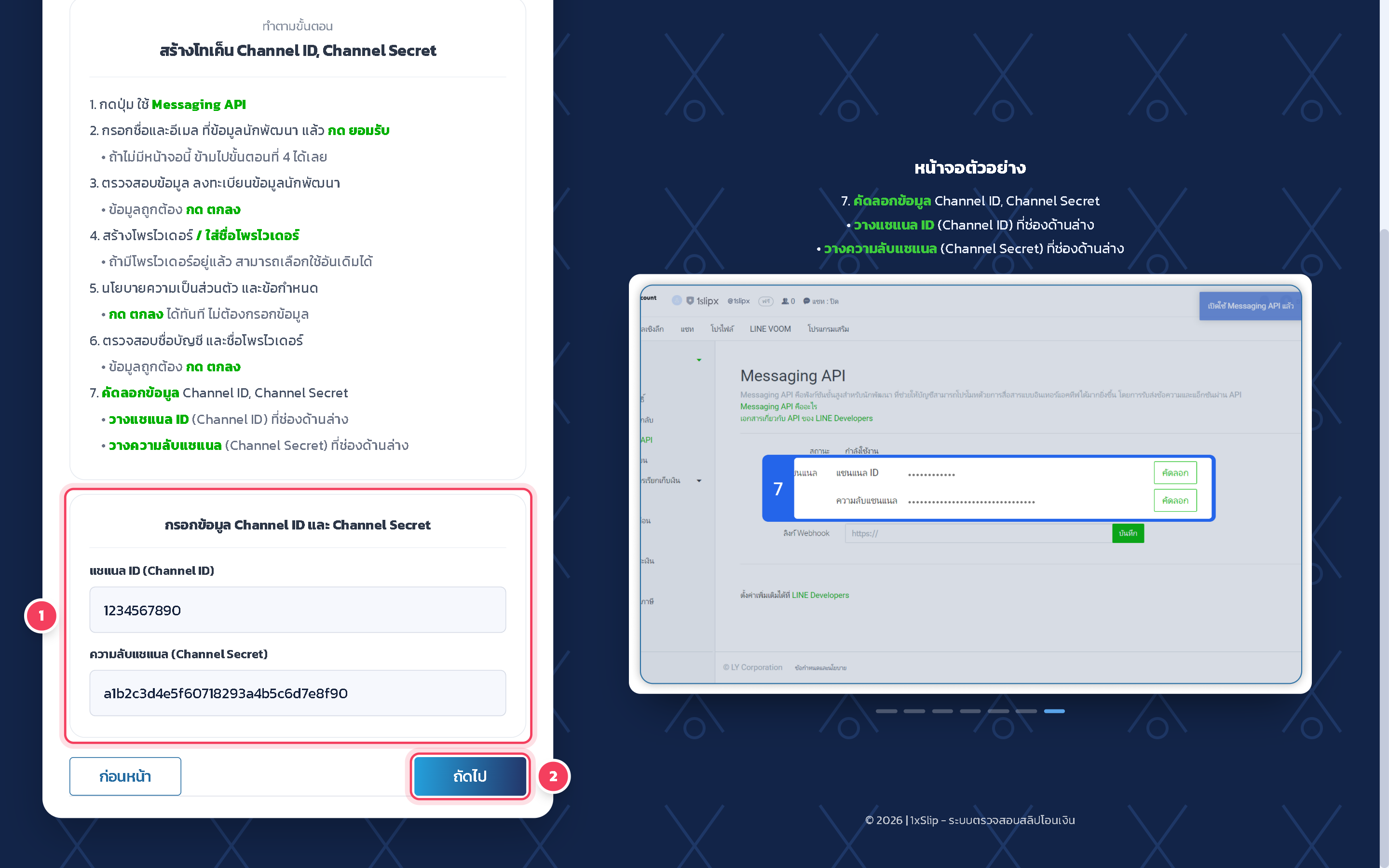Viewport: 1389px width, 868px height.
Task: Click step 'นโยบายความเป็นส่วนตัว และข้อกำหนด'
Action: [x=204, y=288]
